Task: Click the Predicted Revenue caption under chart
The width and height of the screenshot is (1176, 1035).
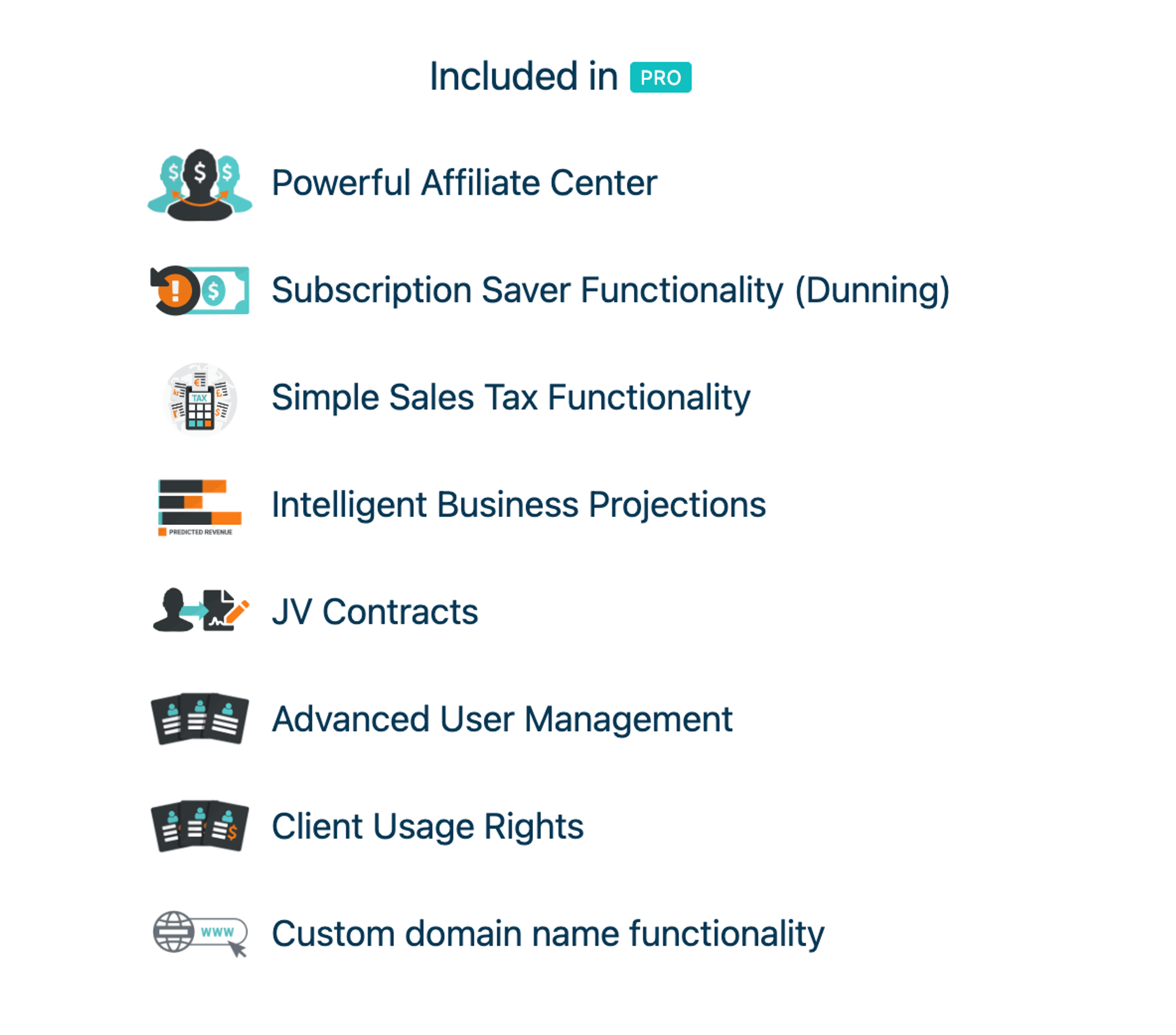Action: click(x=200, y=532)
